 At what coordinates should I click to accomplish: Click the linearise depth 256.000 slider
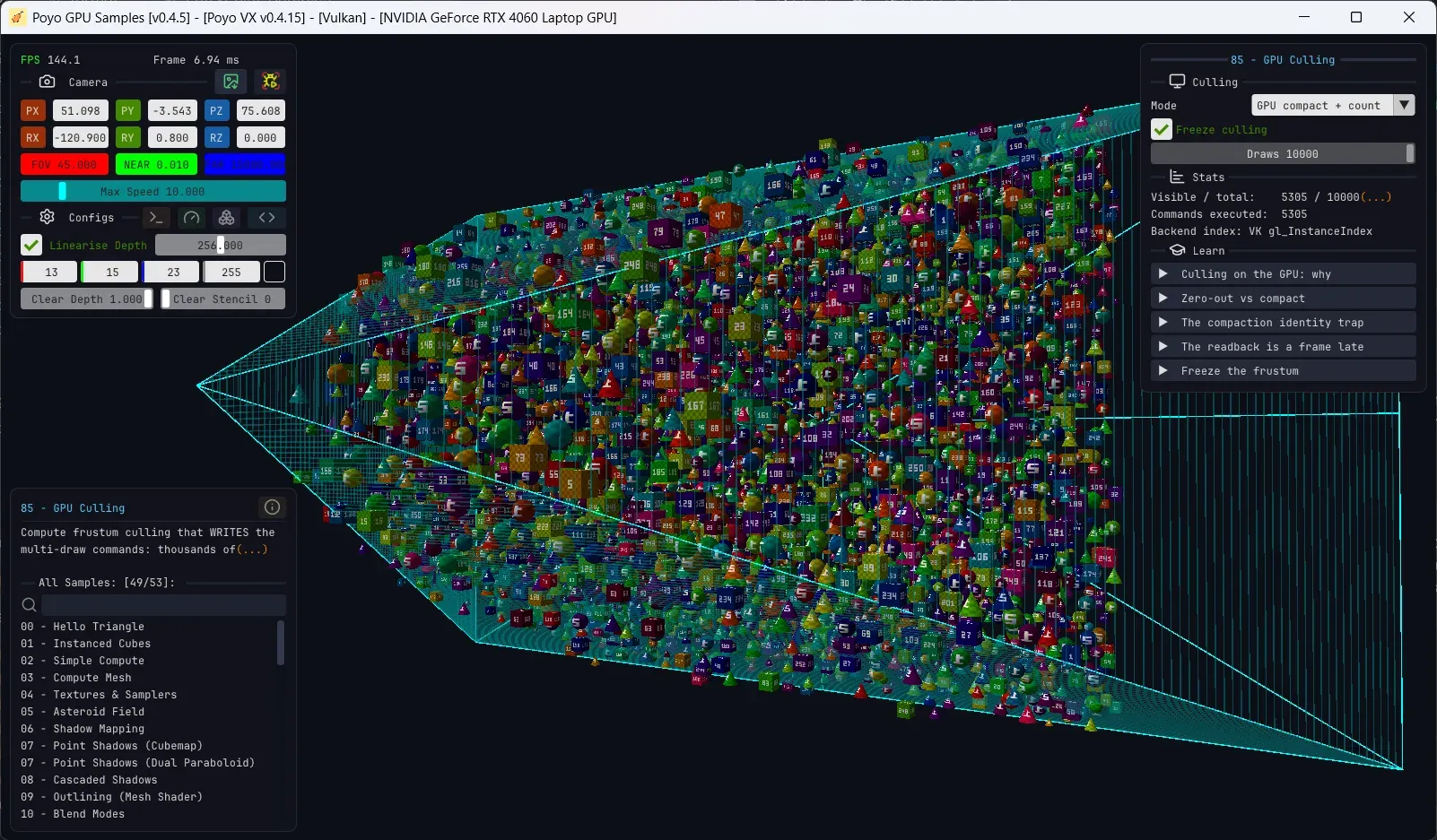(x=221, y=245)
